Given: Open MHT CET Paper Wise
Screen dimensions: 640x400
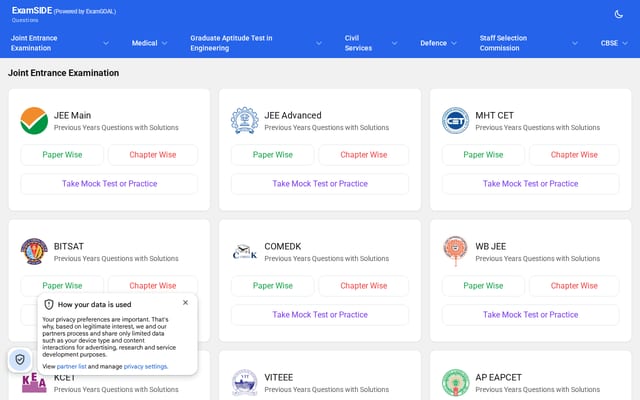Looking at the screenshot, I should [483, 155].
